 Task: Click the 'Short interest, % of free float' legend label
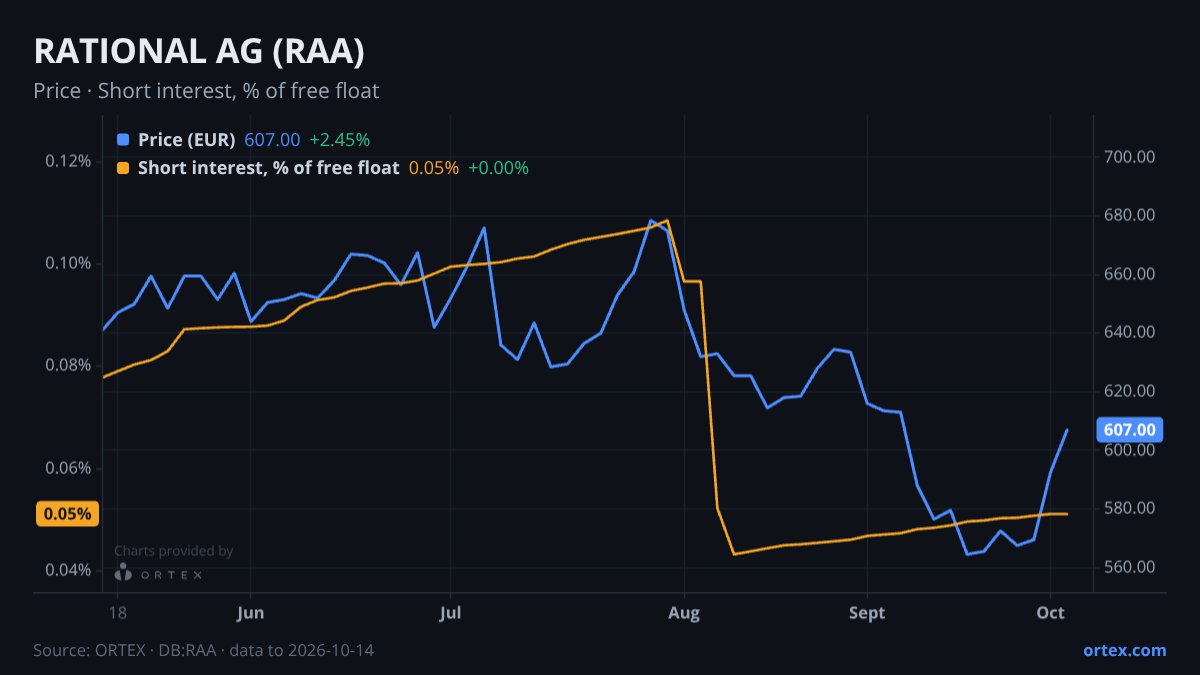click(268, 168)
